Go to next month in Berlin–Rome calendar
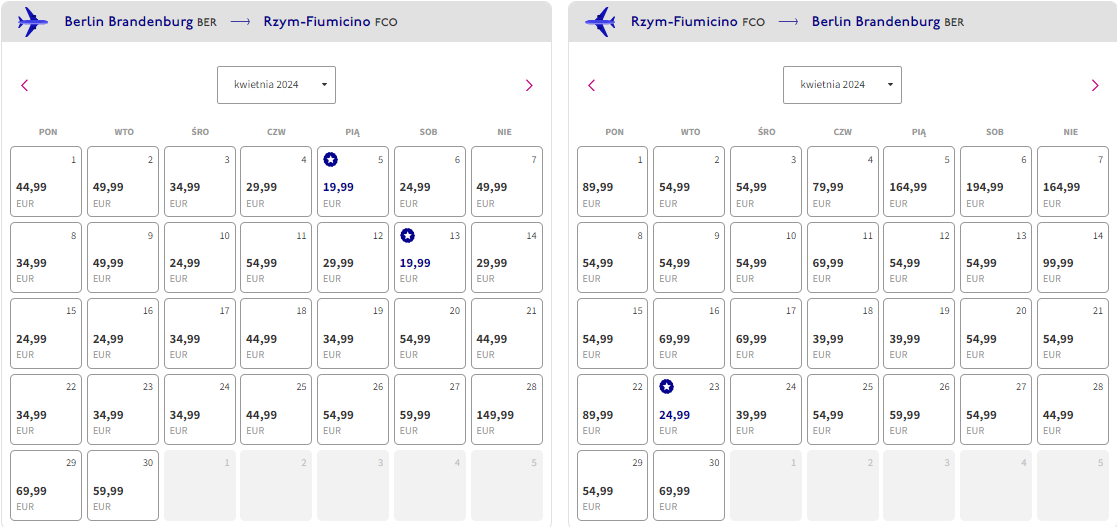Viewport: 1117px width, 527px height. point(529,85)
